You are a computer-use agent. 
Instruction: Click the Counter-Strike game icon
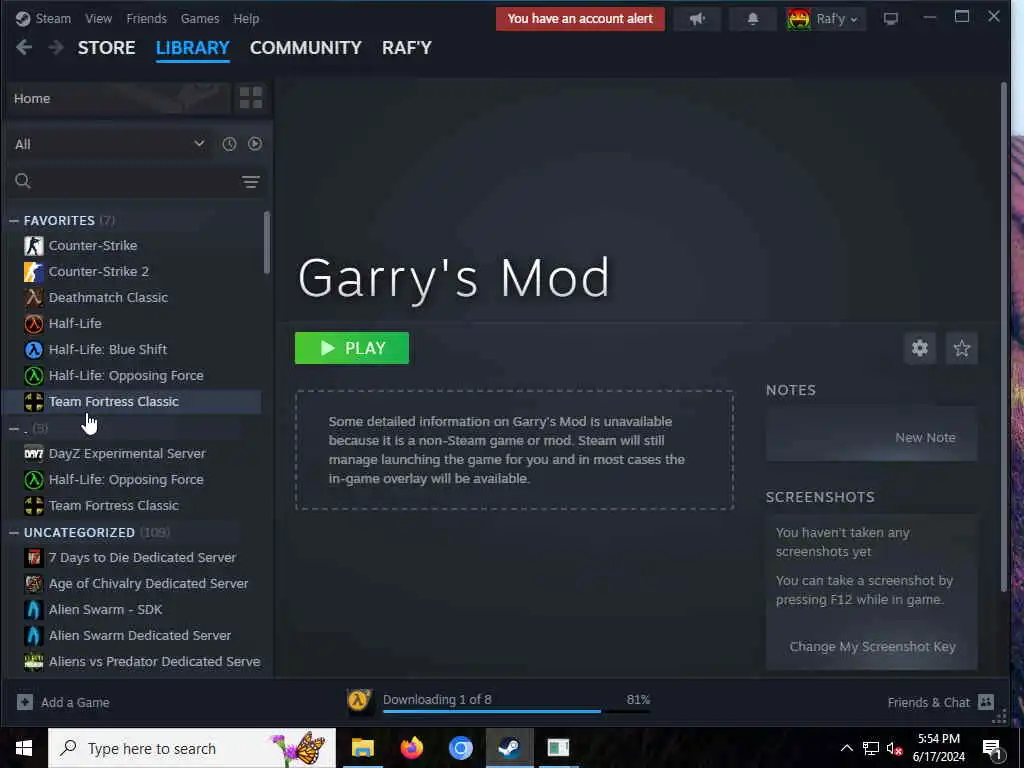coord(34,246)
